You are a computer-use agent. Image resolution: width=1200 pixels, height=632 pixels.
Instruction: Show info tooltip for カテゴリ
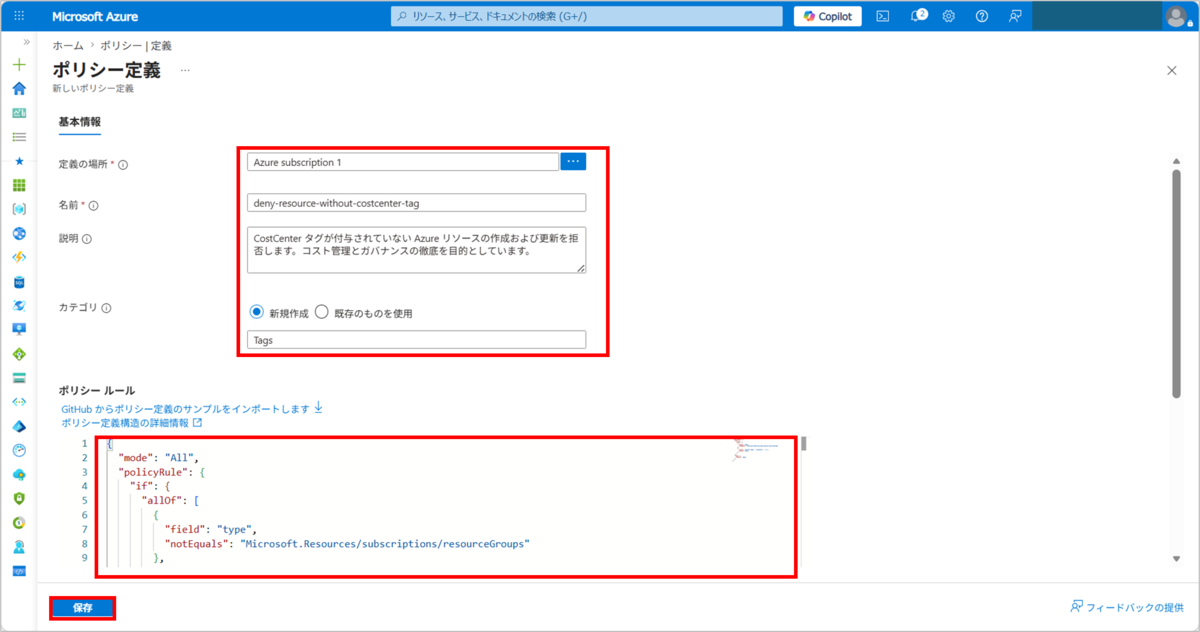(x=106, y=308)
